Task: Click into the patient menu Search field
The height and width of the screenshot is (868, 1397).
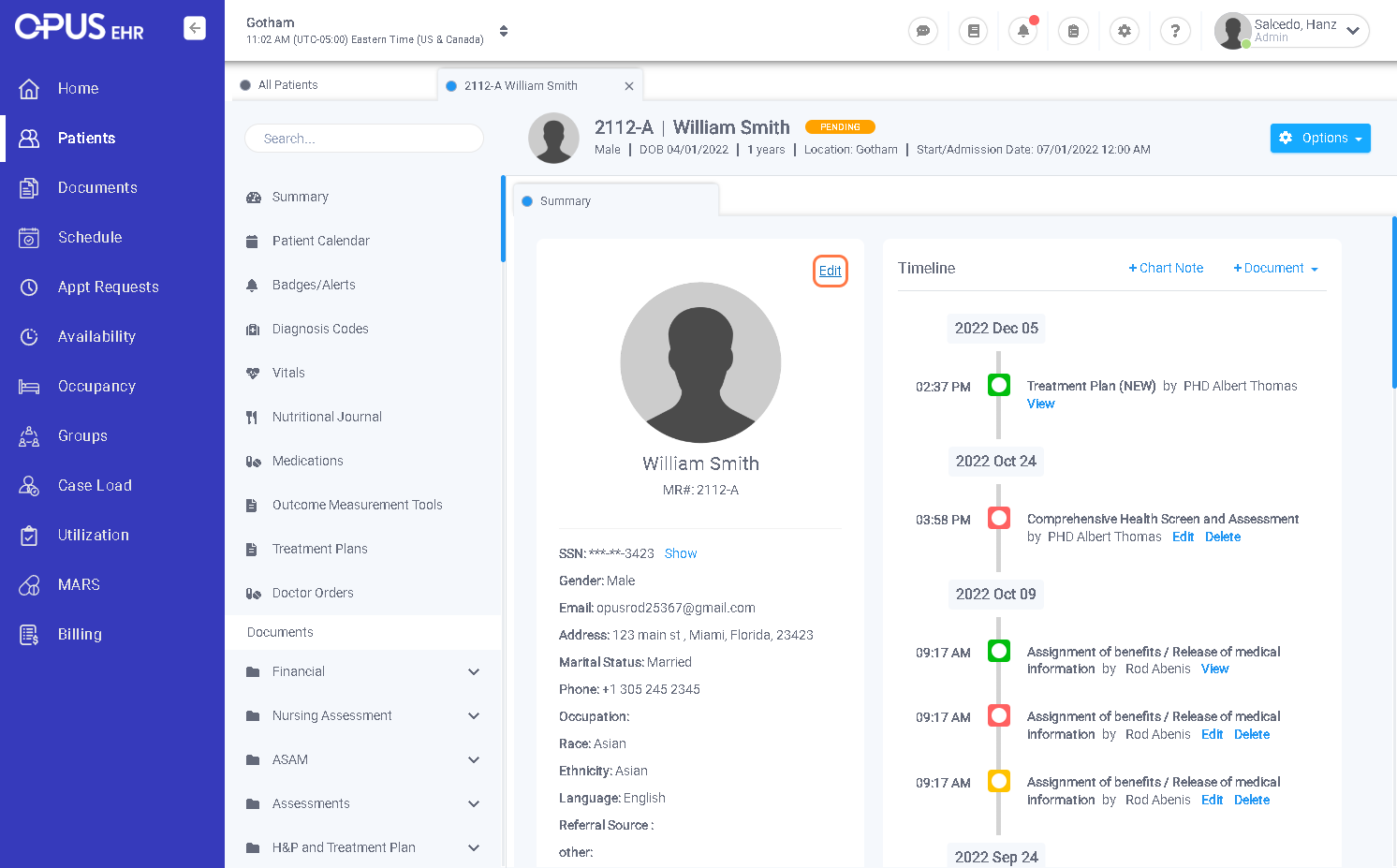Action: point(364,139)
